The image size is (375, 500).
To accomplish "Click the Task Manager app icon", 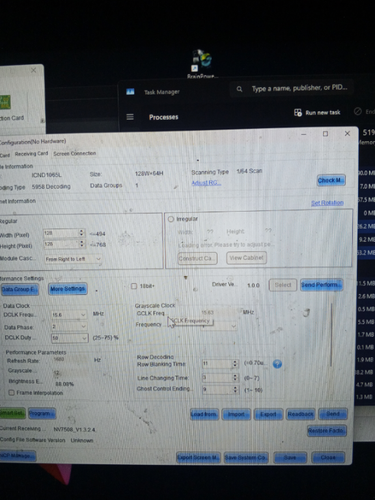I will click(x=130, y=91).
